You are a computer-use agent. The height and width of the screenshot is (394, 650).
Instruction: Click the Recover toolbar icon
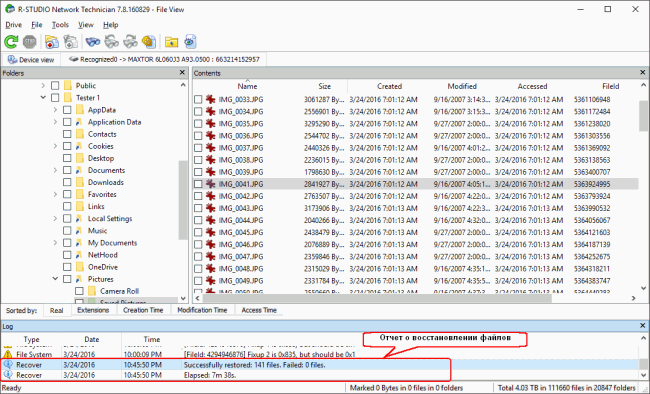click(52, 41)
